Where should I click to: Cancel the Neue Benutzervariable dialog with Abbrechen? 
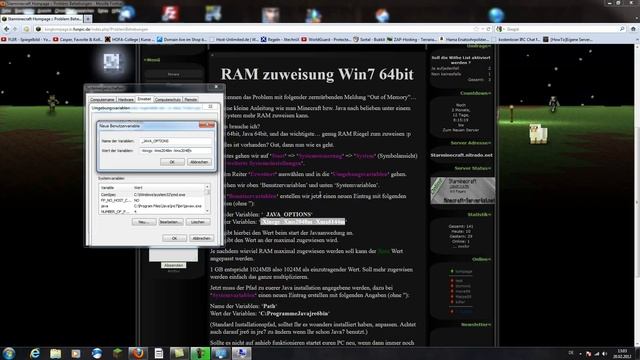point(199,162)
